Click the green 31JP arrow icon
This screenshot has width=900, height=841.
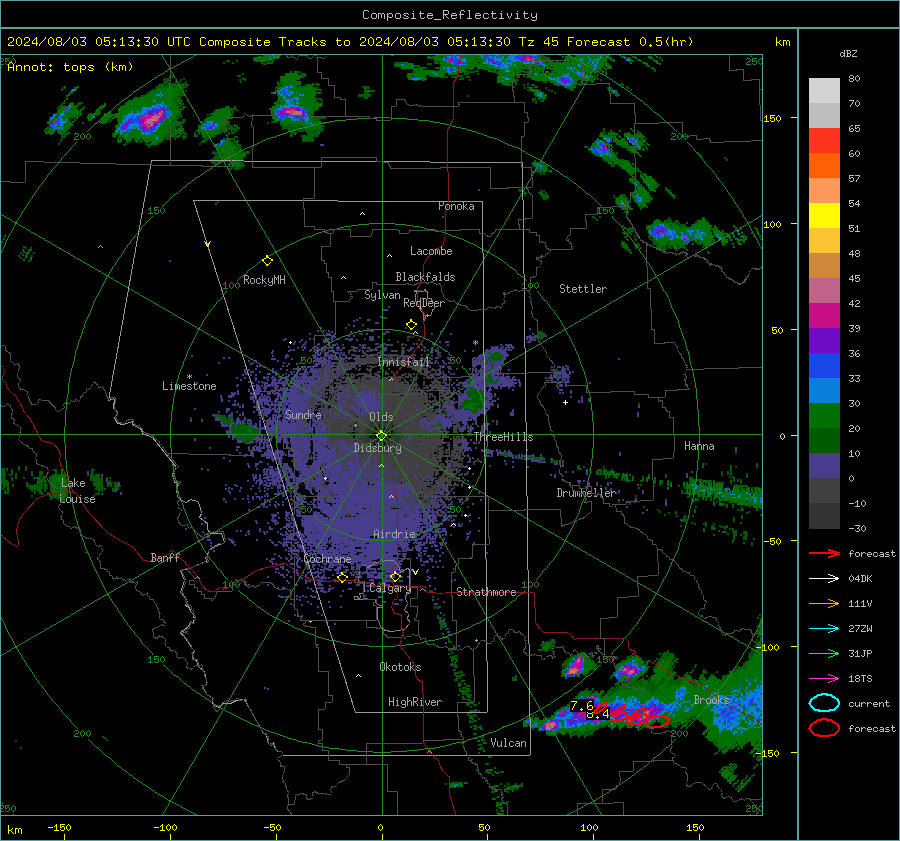coord(824,653)
